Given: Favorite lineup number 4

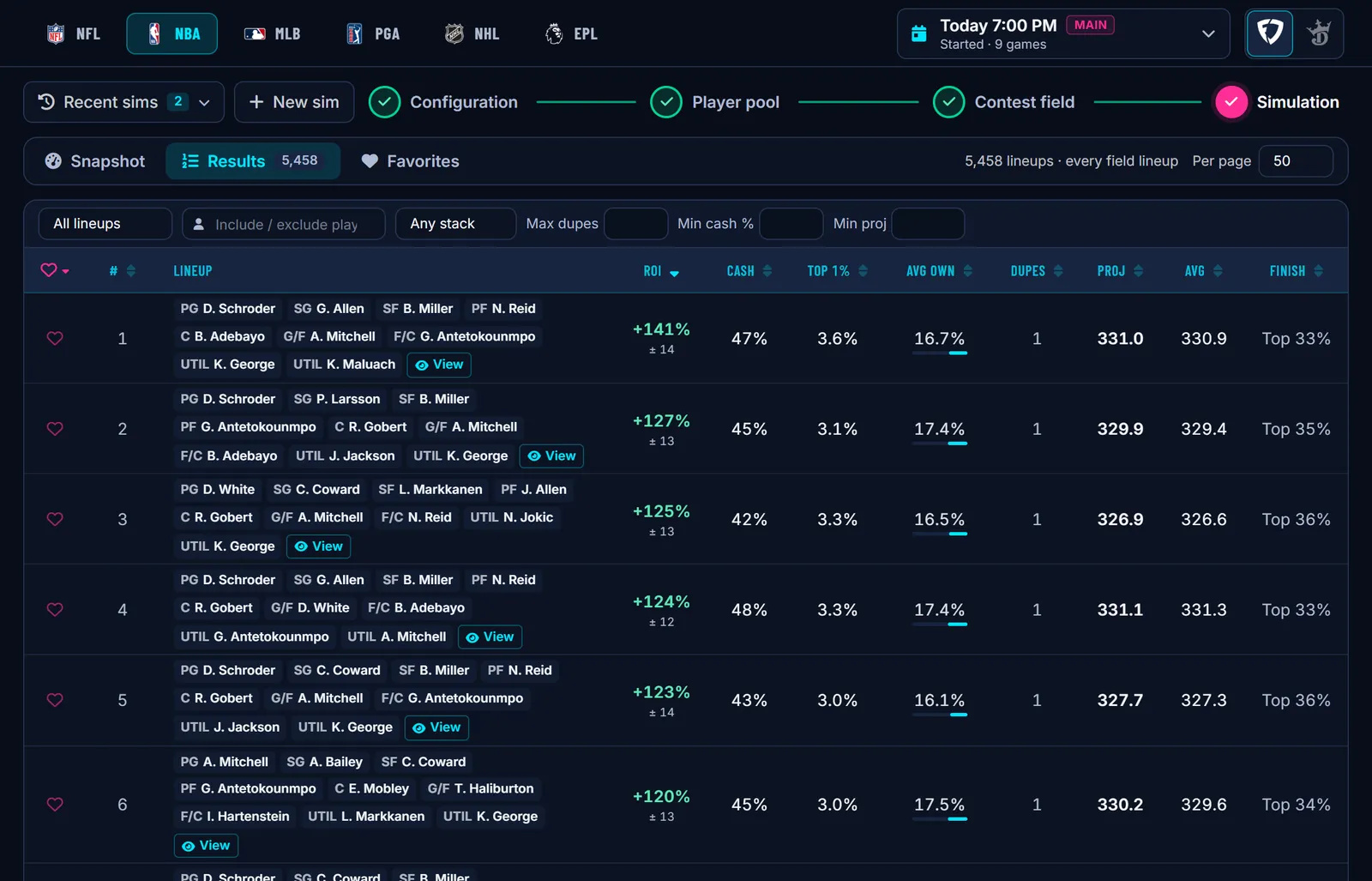Looking at the screenshot, I should pyautogui.click(x=55, y=610).
